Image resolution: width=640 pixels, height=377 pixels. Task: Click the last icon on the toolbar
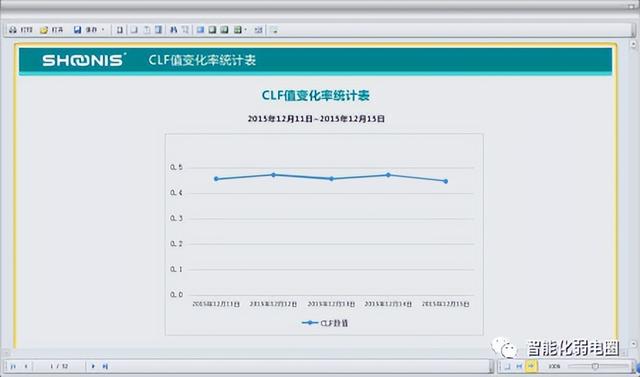tap(274, 30)
